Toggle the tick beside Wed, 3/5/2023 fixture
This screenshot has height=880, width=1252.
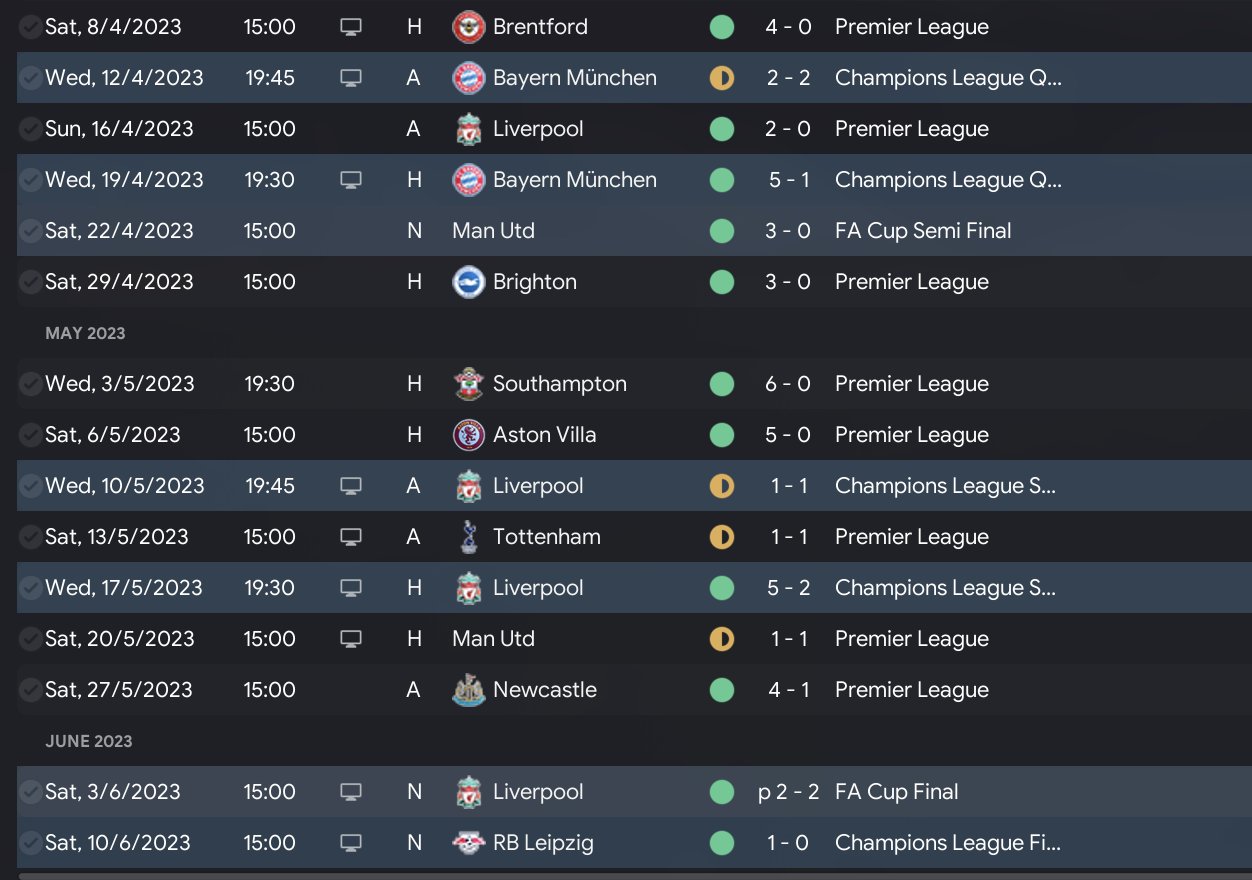(x=31, y=384)
